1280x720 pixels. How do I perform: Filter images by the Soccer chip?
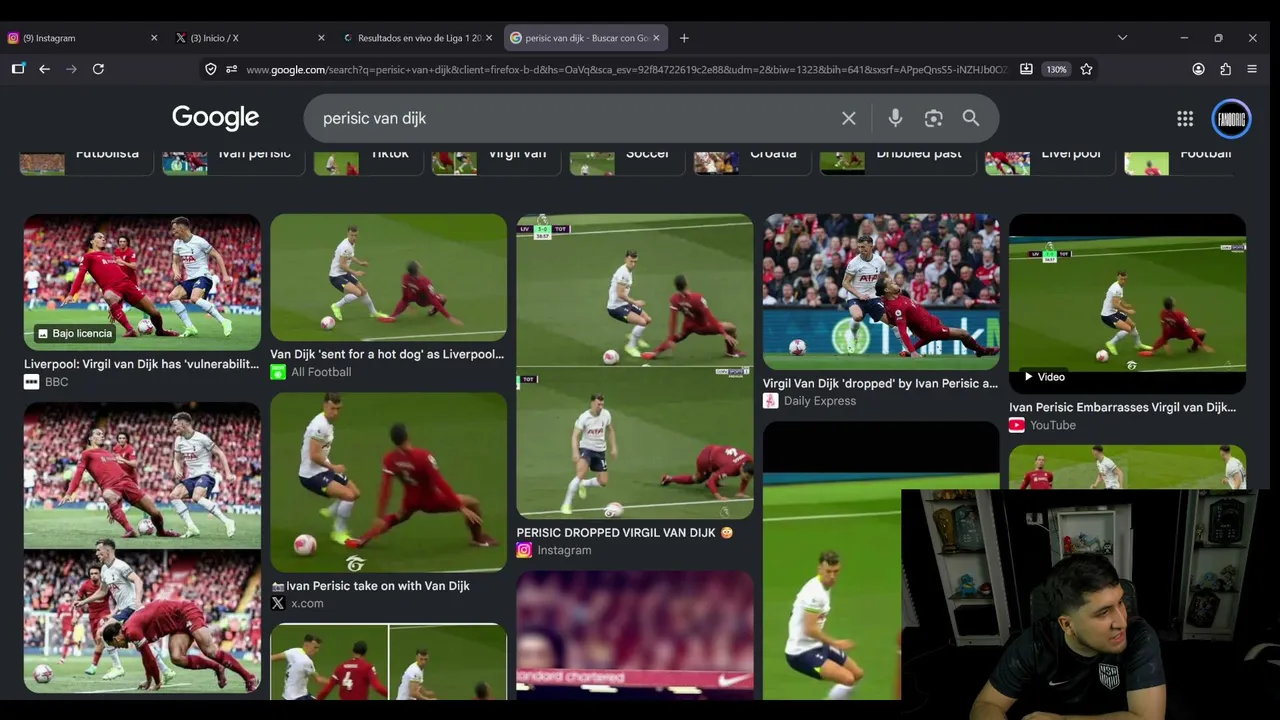(627, 158)
